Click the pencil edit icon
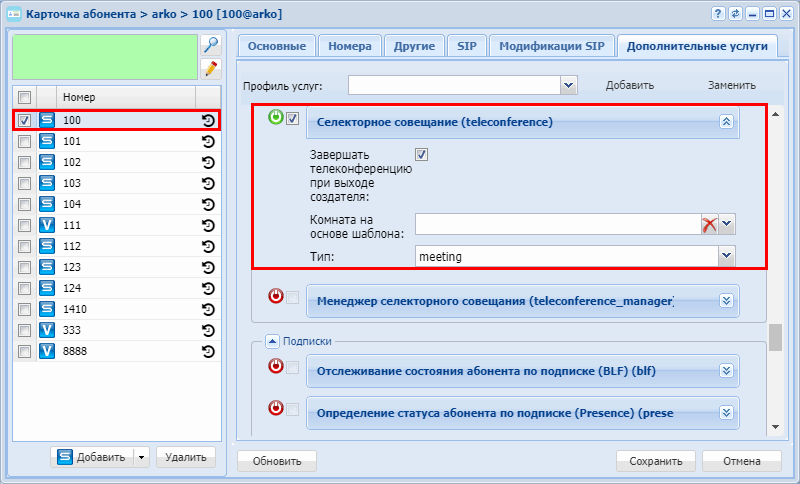 click(x=211, y=68)
